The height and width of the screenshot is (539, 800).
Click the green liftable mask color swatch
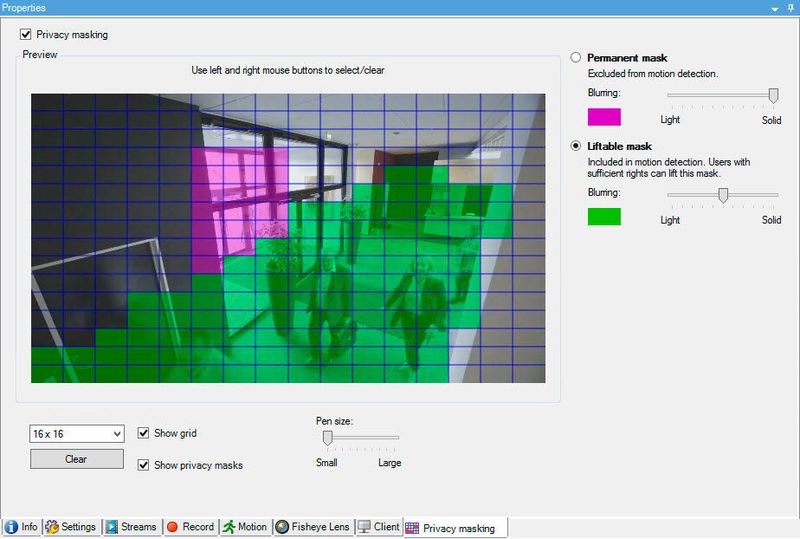coord(604,216)
